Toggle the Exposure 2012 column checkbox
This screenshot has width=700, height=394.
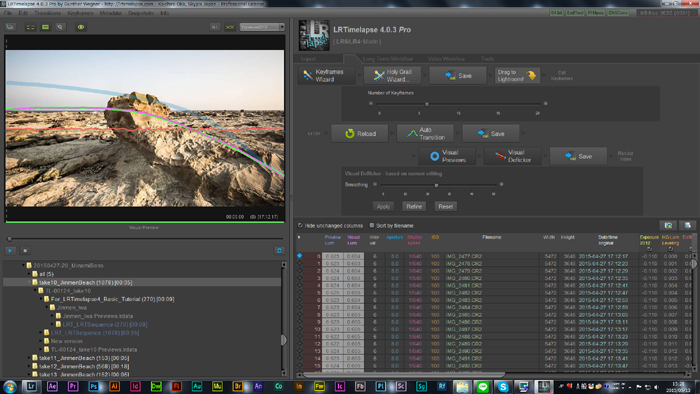[649, 249]
